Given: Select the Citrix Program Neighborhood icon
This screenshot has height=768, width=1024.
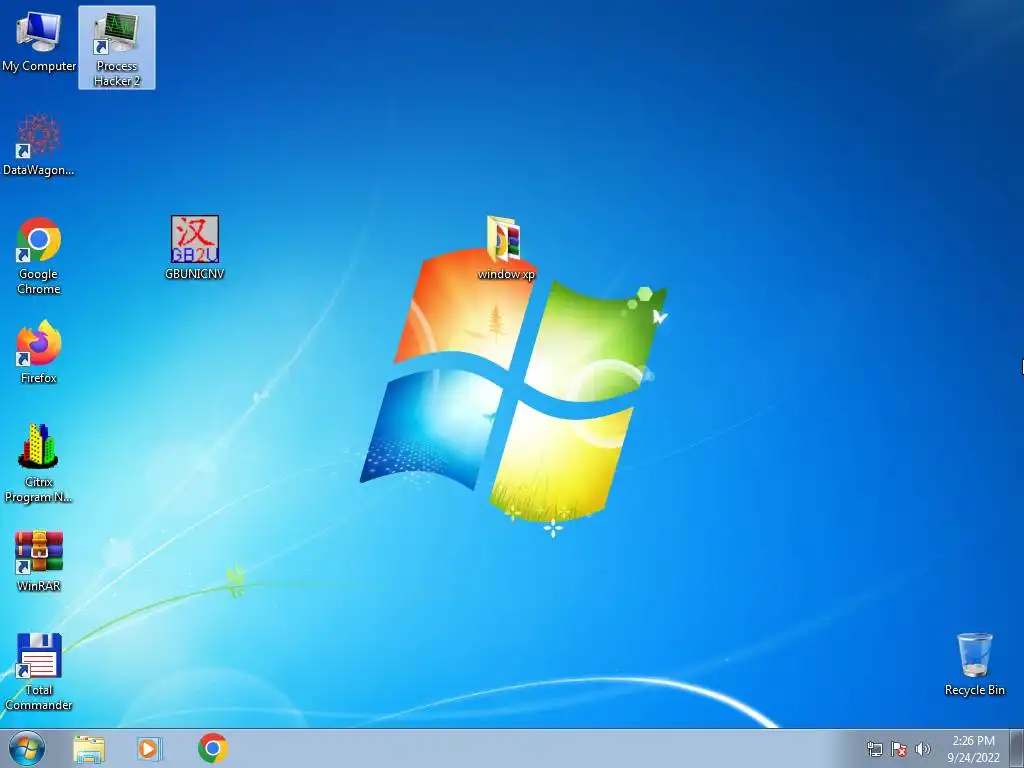Looking at the screenshot, I should [x=39, y=464].
